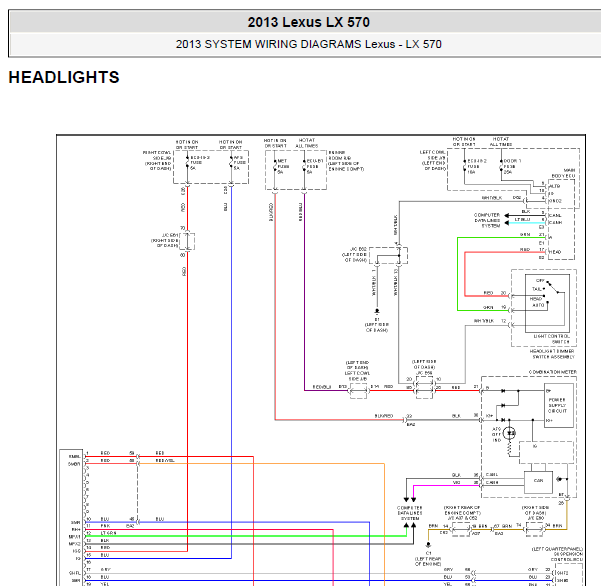Click the BA3 connector label
601x586 pixels.
(x=499, y=533)
